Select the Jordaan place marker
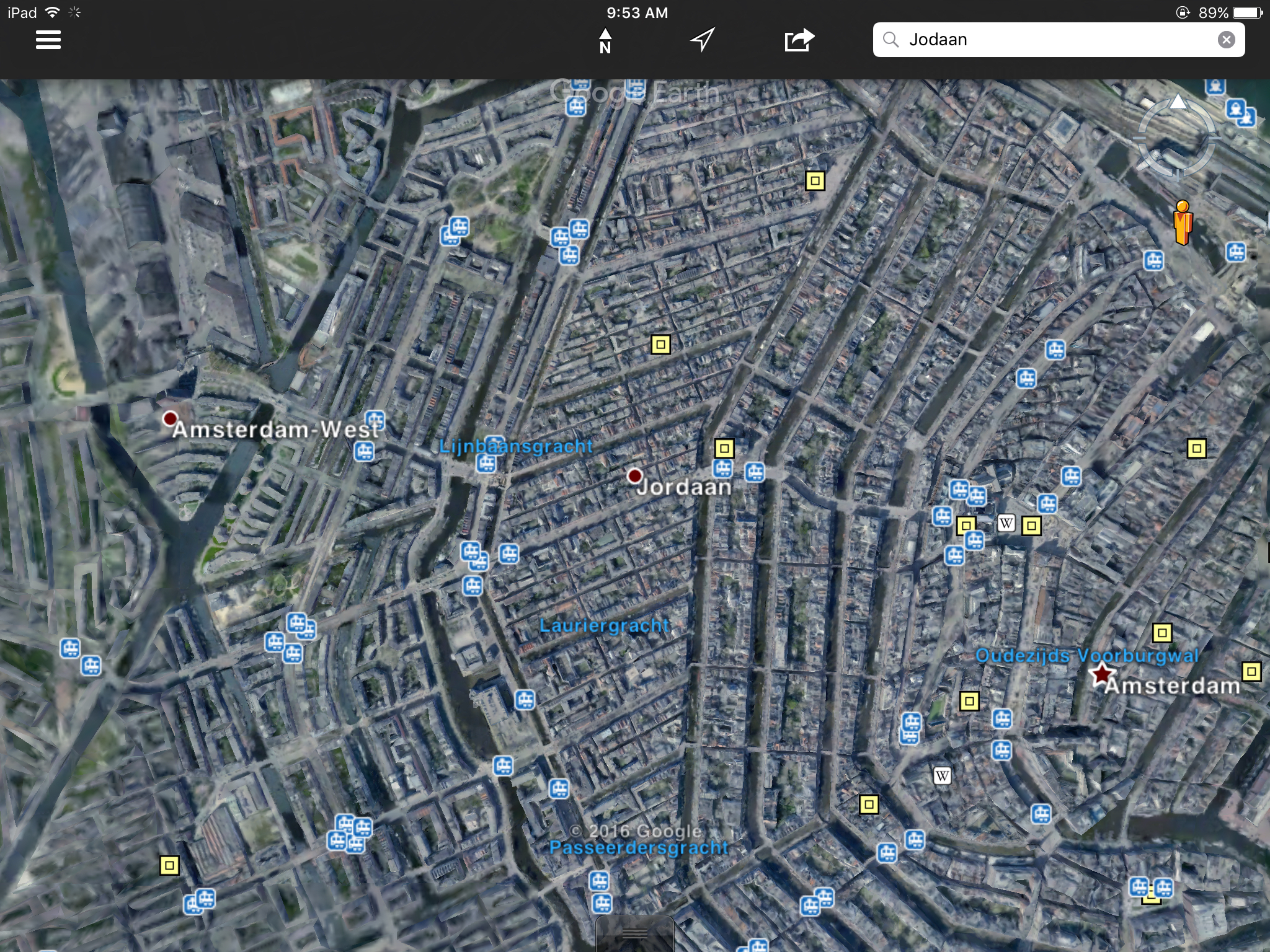The width and height of the screenshot is (1270, 952). [634, 476]
